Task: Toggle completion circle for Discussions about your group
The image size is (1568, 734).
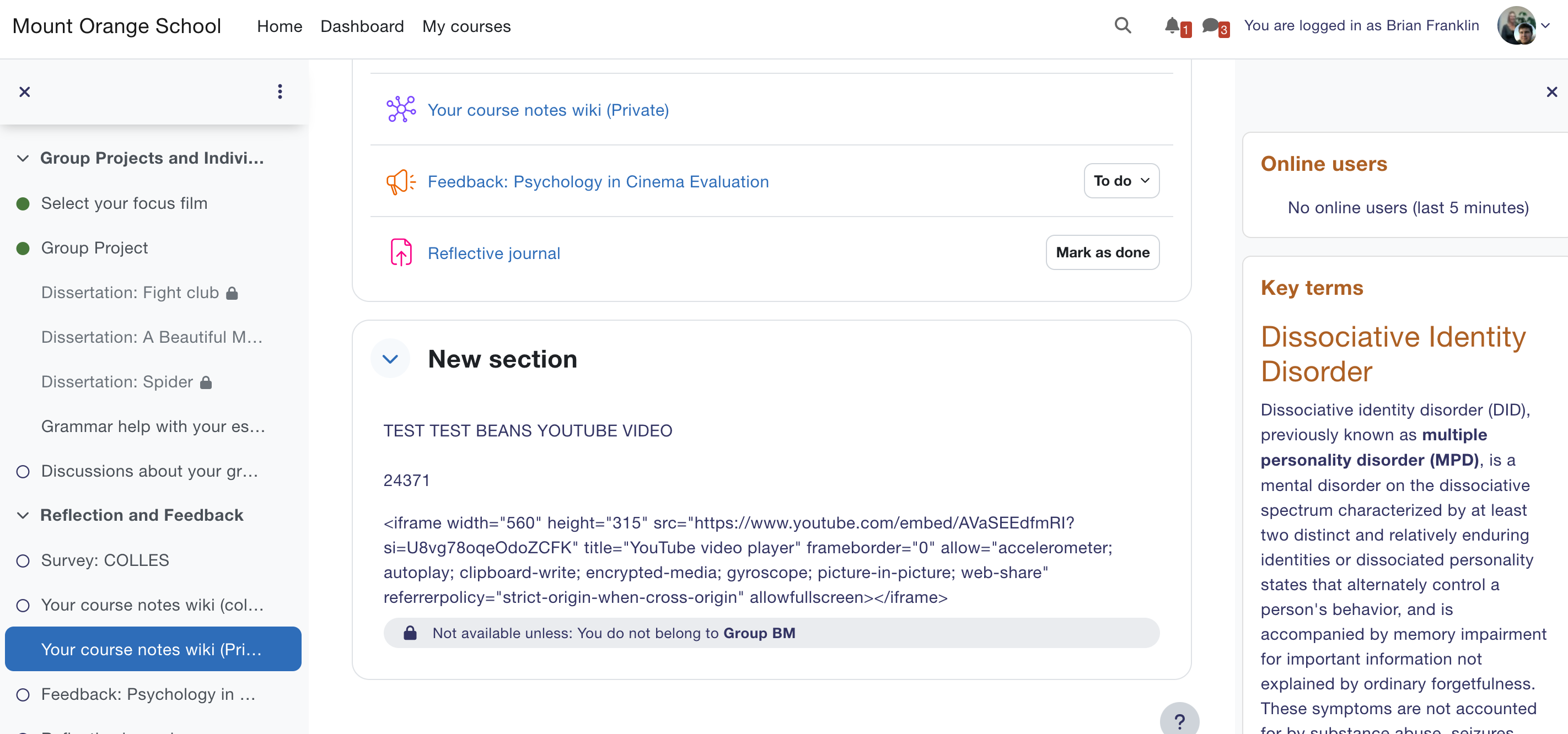Action: click(x=23, y=472)
